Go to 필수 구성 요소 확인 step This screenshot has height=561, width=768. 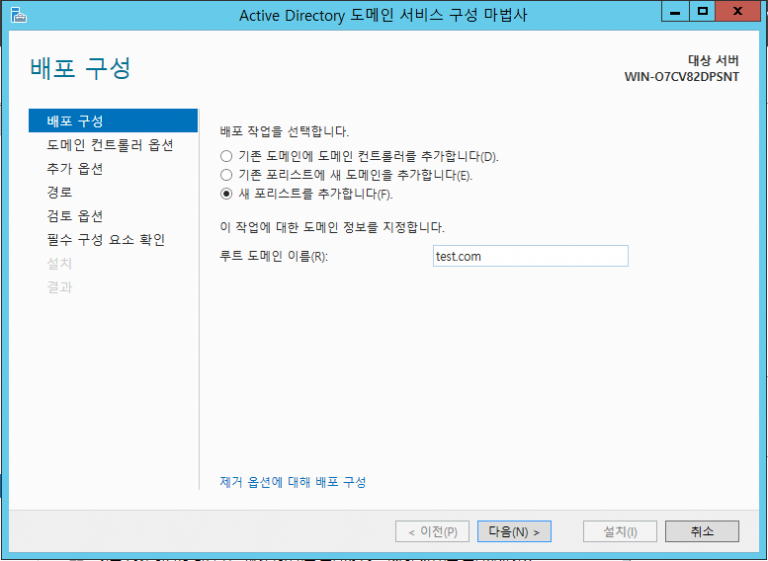(106, 240)
